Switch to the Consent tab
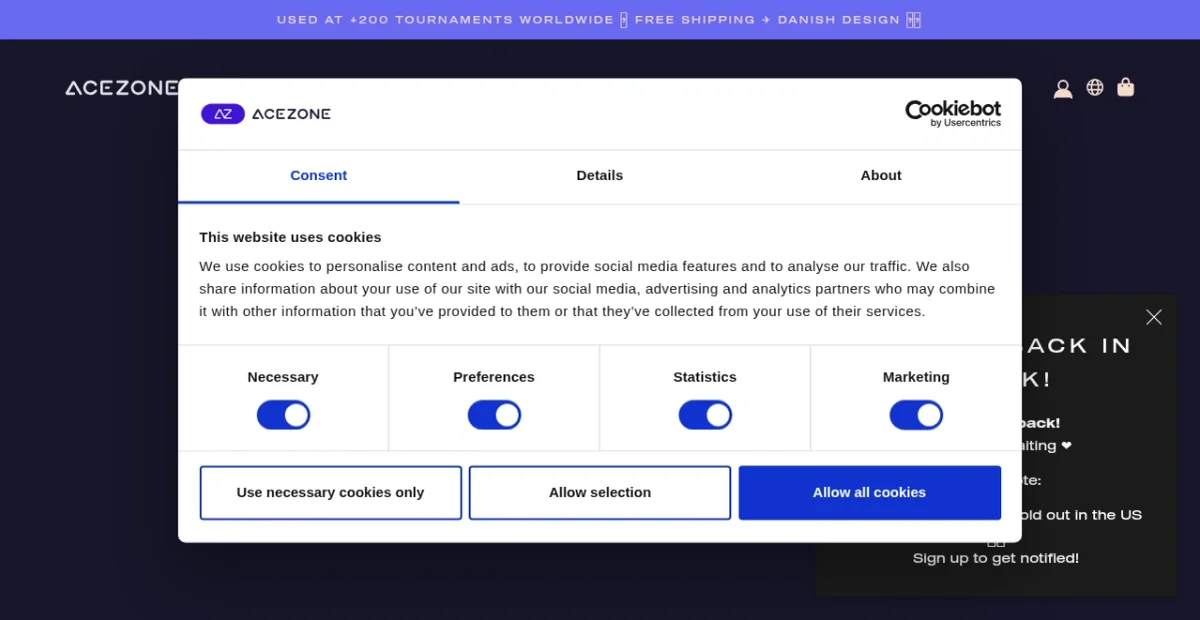The width and height of the screenshot is (1200, 620). coord(319,176)
